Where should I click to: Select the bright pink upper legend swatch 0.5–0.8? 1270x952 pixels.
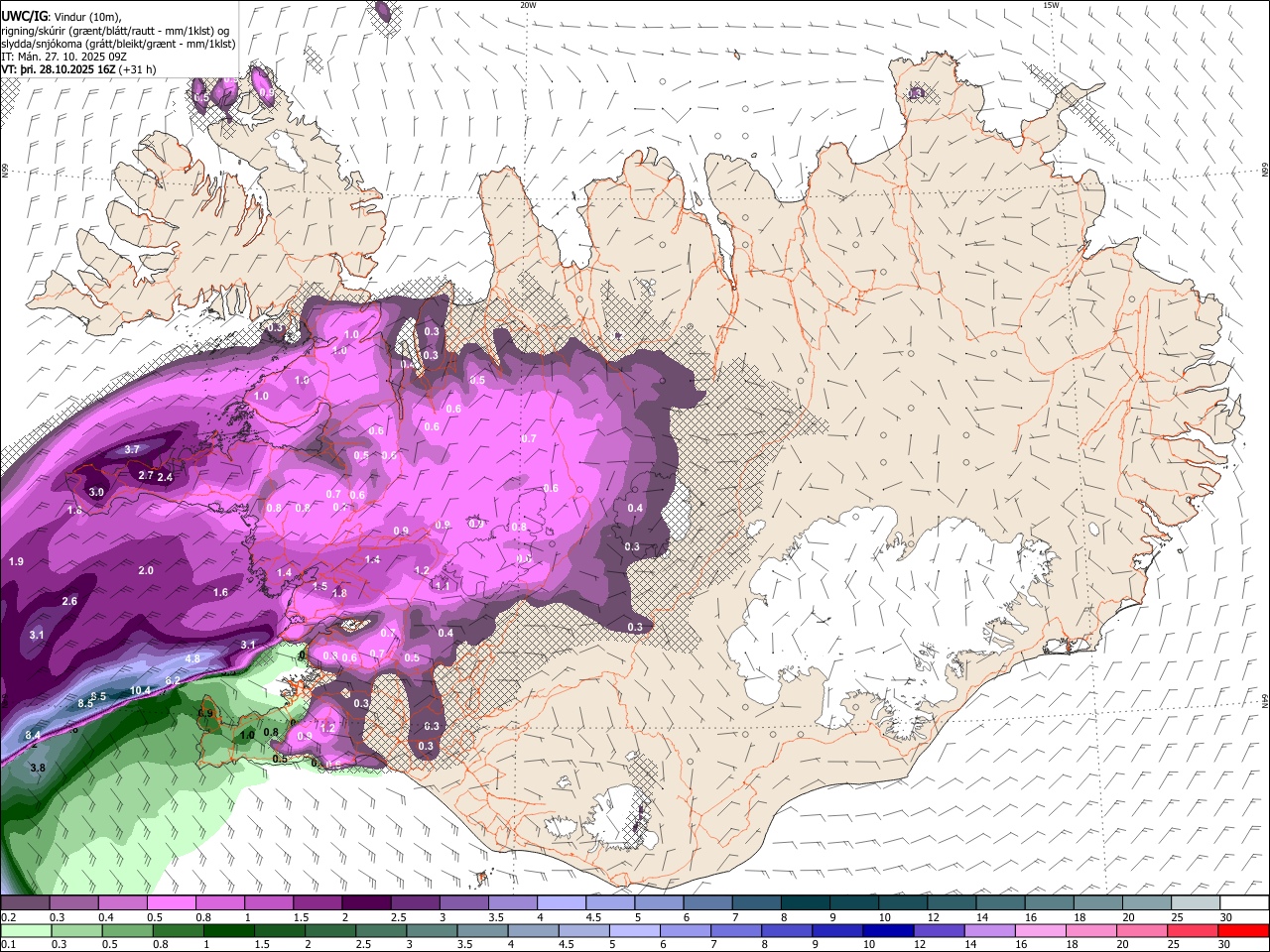[172, 903]
